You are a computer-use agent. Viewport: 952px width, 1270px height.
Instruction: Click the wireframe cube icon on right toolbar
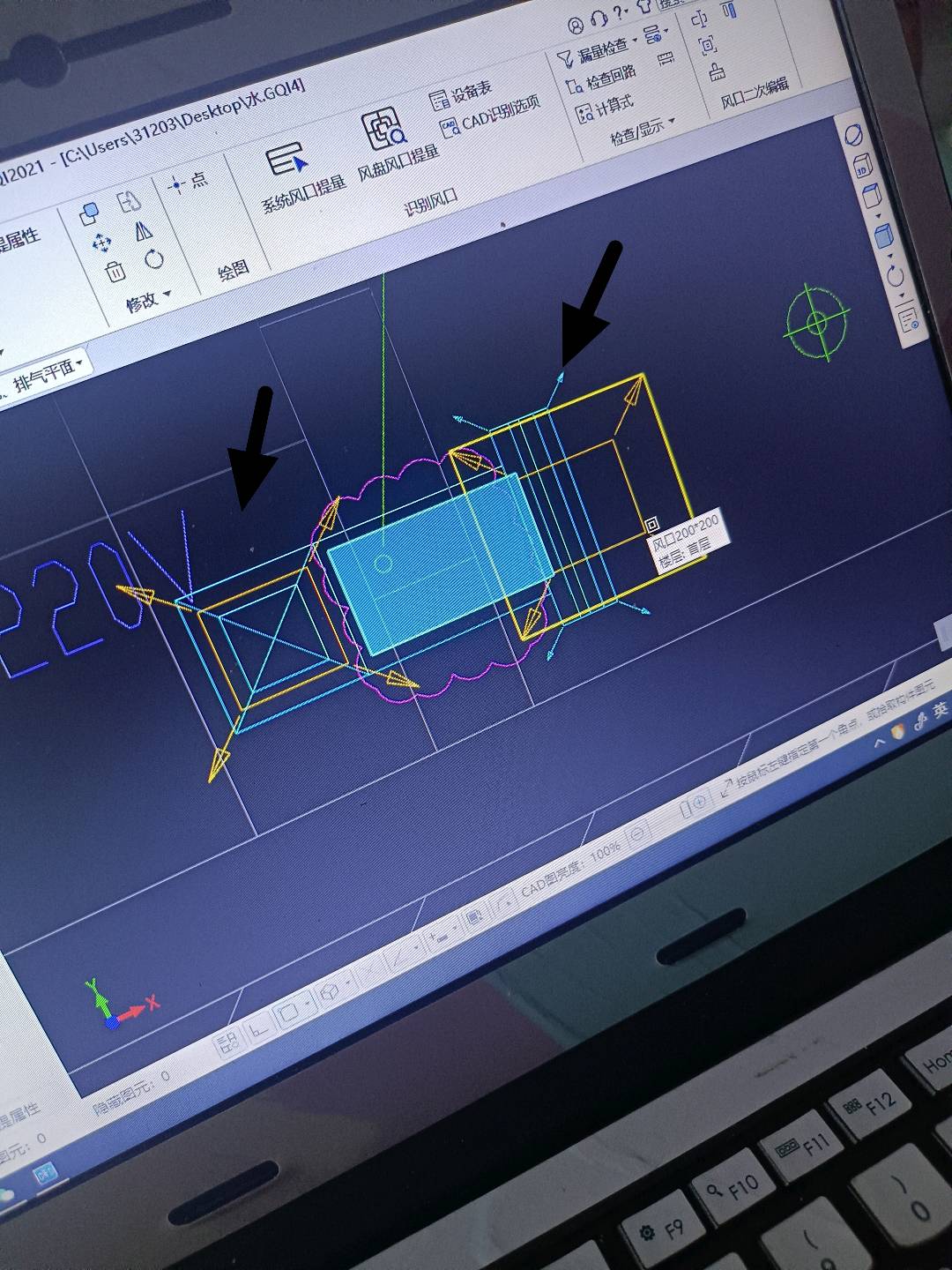872,195
